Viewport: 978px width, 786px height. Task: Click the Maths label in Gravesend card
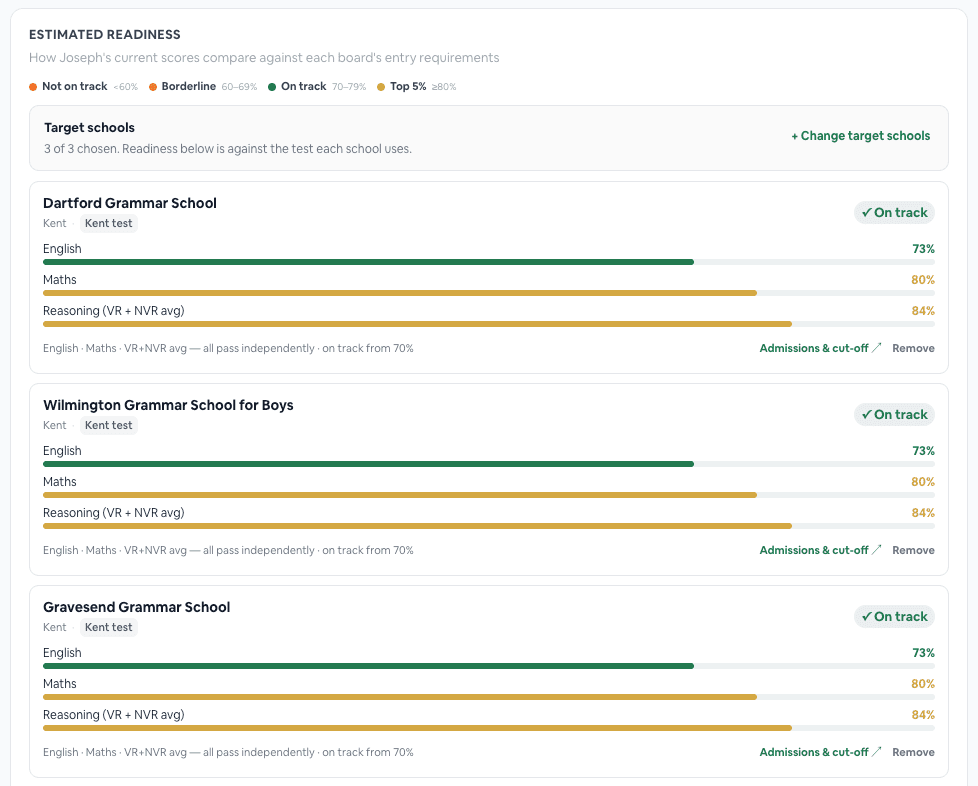(x=60, y=684)
